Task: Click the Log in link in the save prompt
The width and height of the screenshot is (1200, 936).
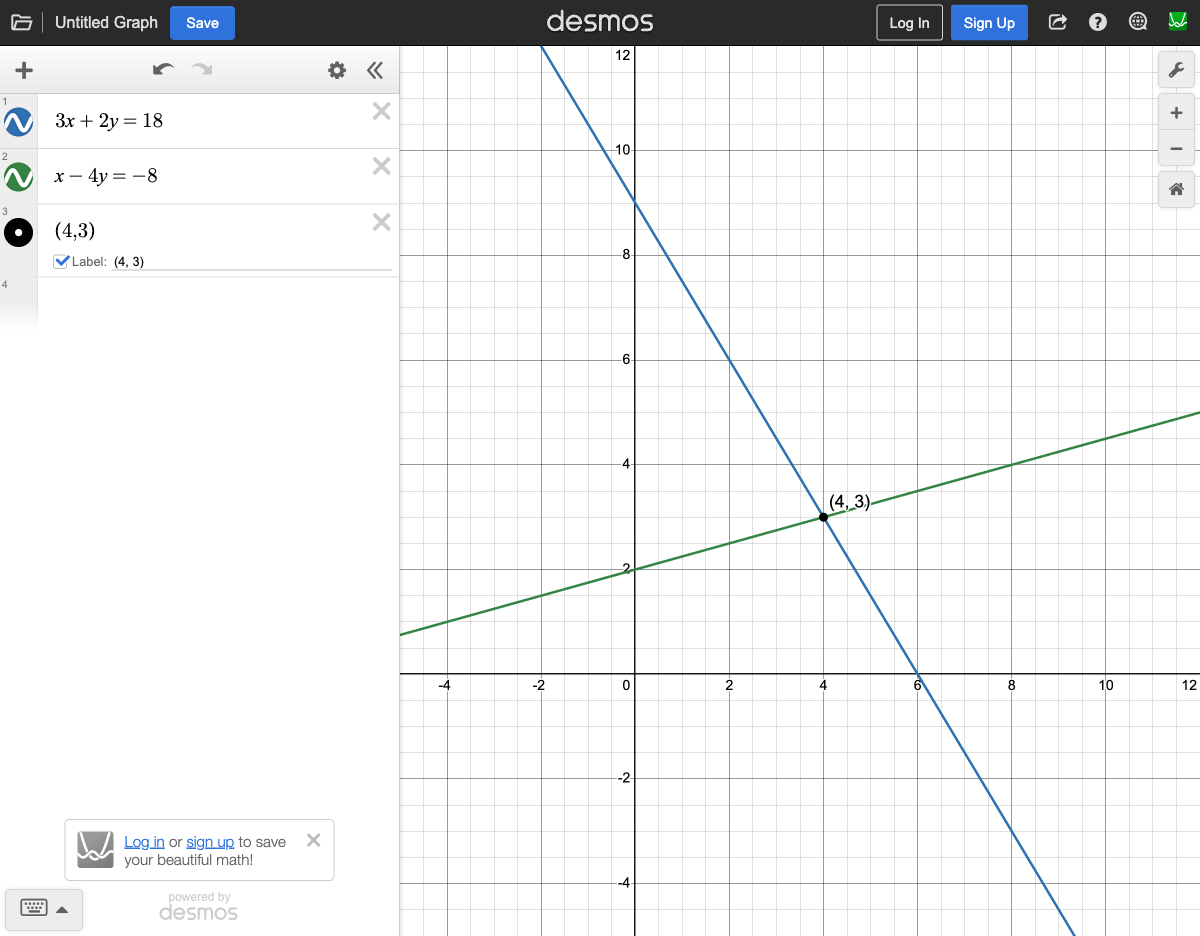Action: tap(144, 842)
